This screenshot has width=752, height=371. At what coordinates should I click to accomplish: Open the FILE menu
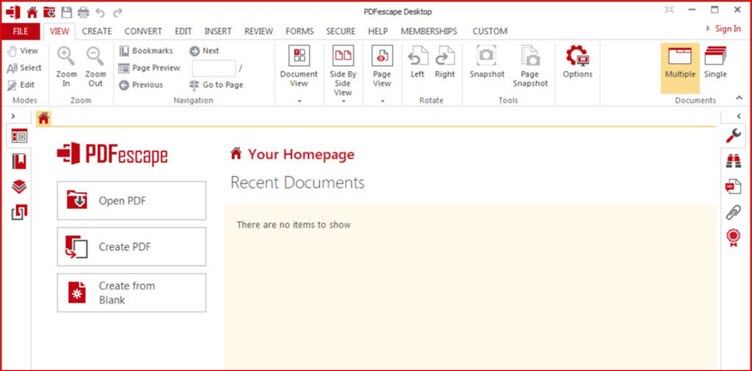20,31
